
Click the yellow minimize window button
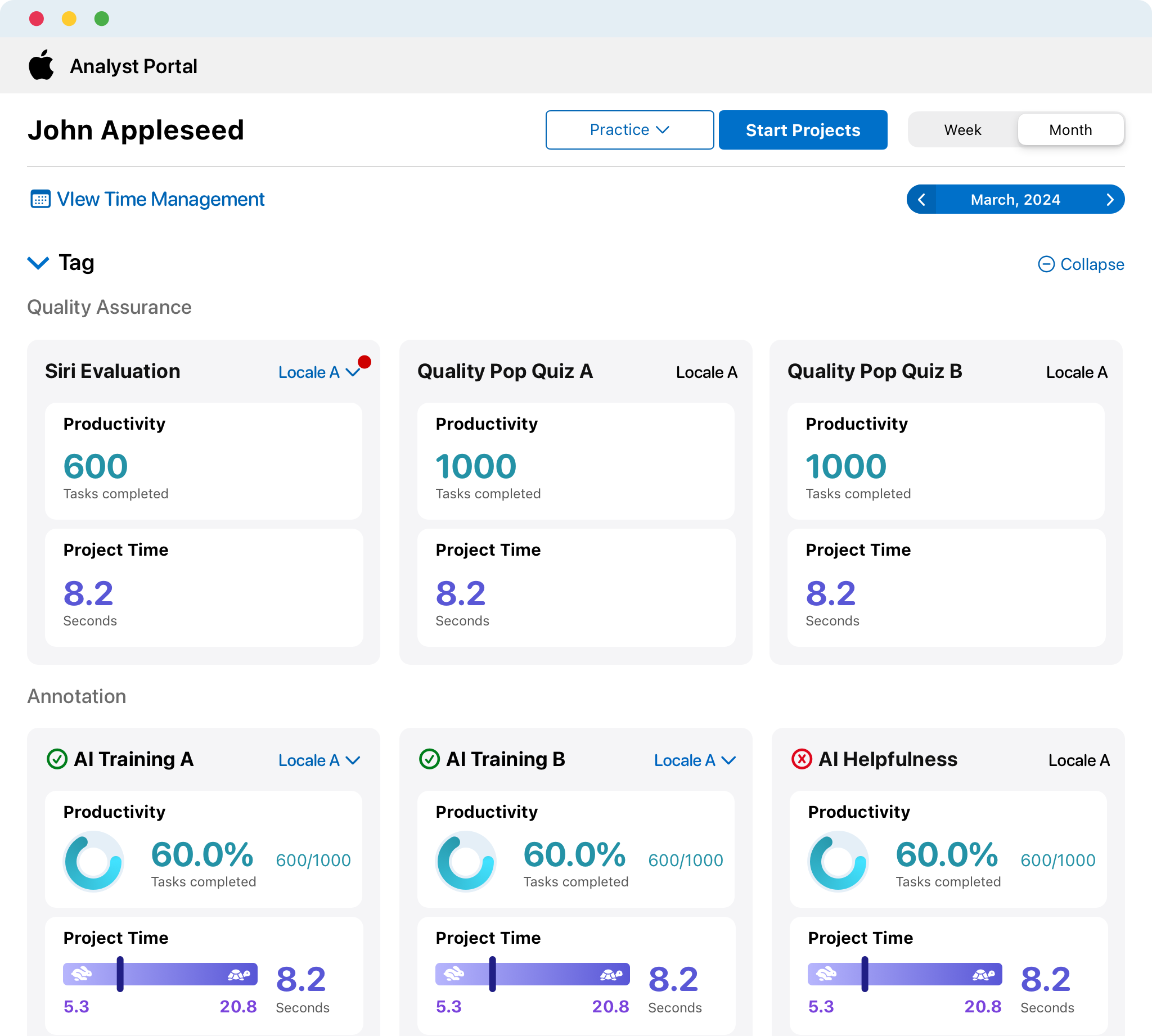coord(69,19)
